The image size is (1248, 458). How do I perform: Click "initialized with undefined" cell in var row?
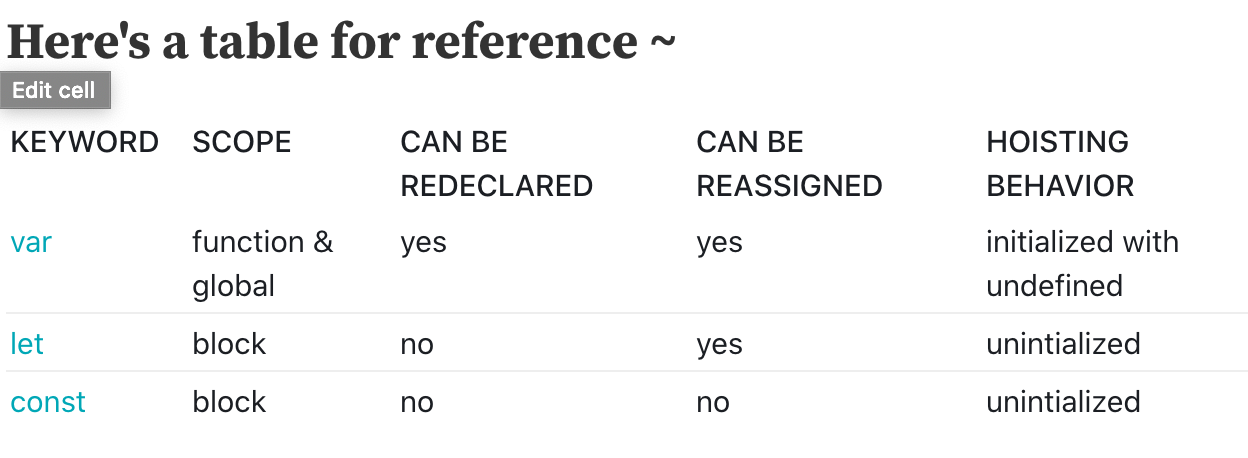1082,264
